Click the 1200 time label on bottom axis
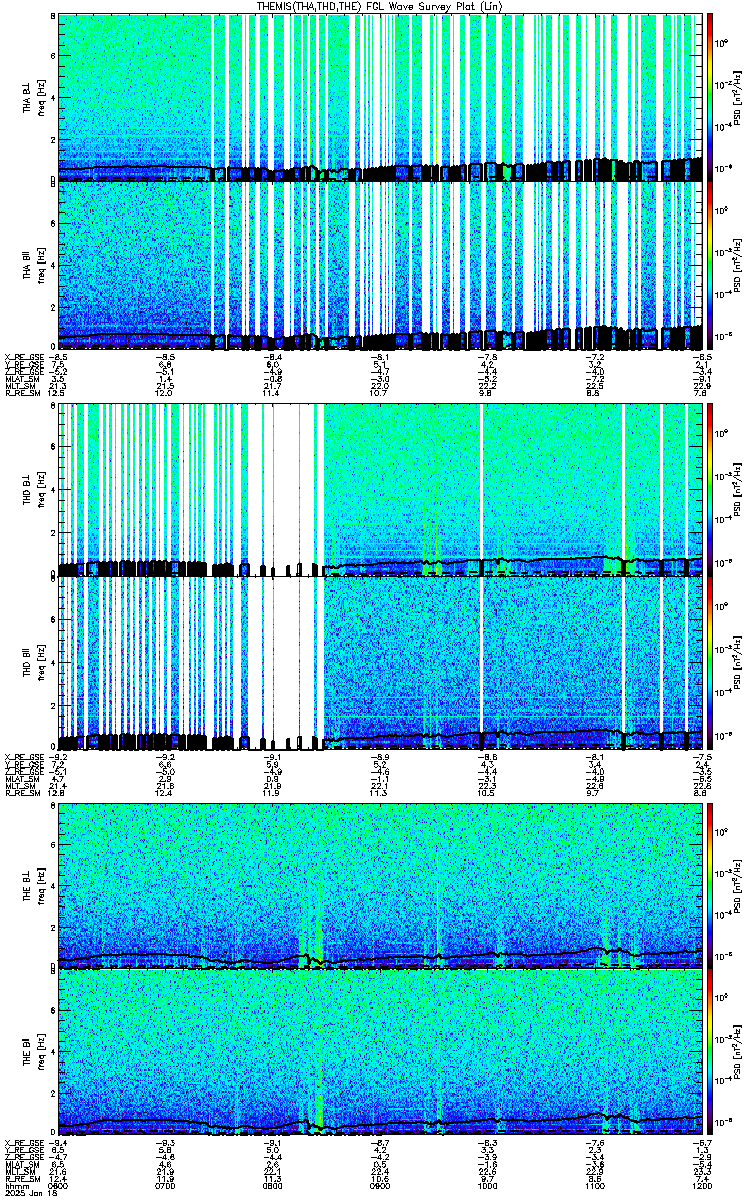This screenshot has height=1200, width=750. (x=703, y=1186)
